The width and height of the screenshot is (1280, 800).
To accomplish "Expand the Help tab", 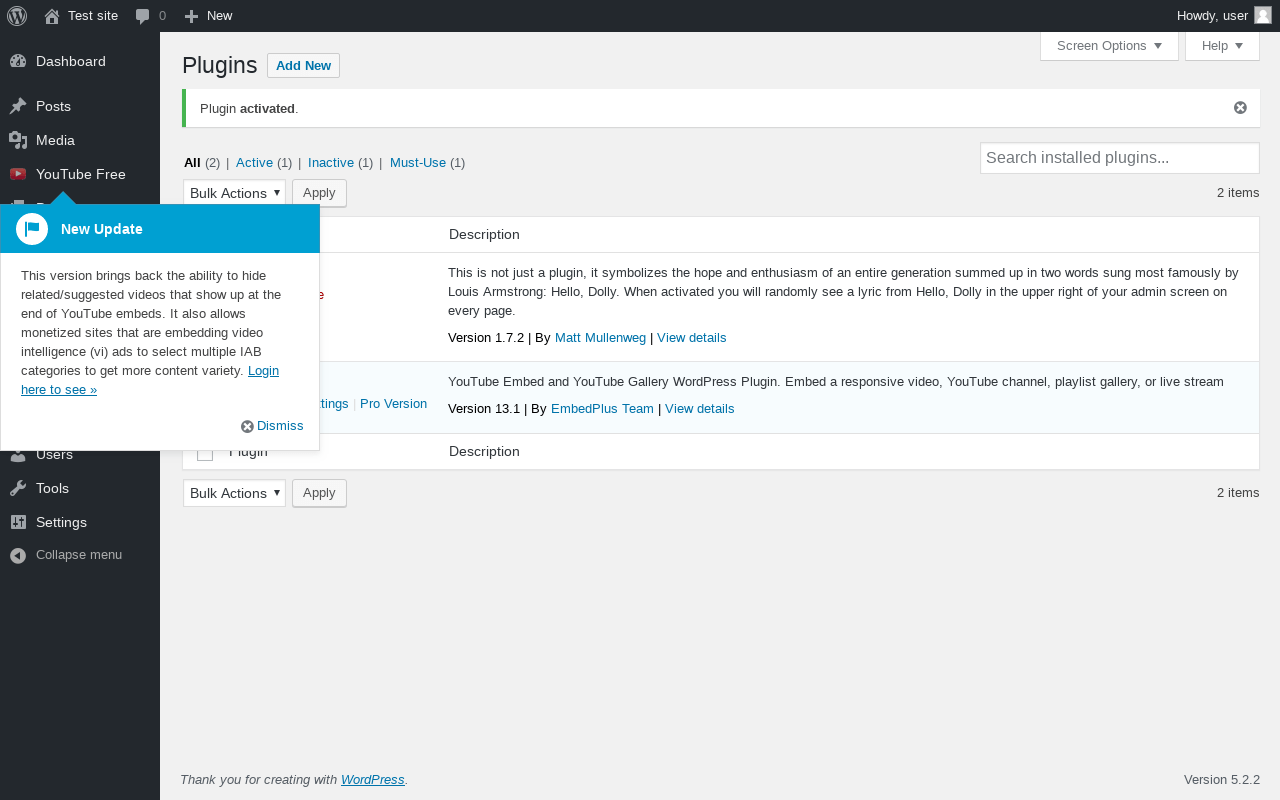I will [x=1222, y=46].
